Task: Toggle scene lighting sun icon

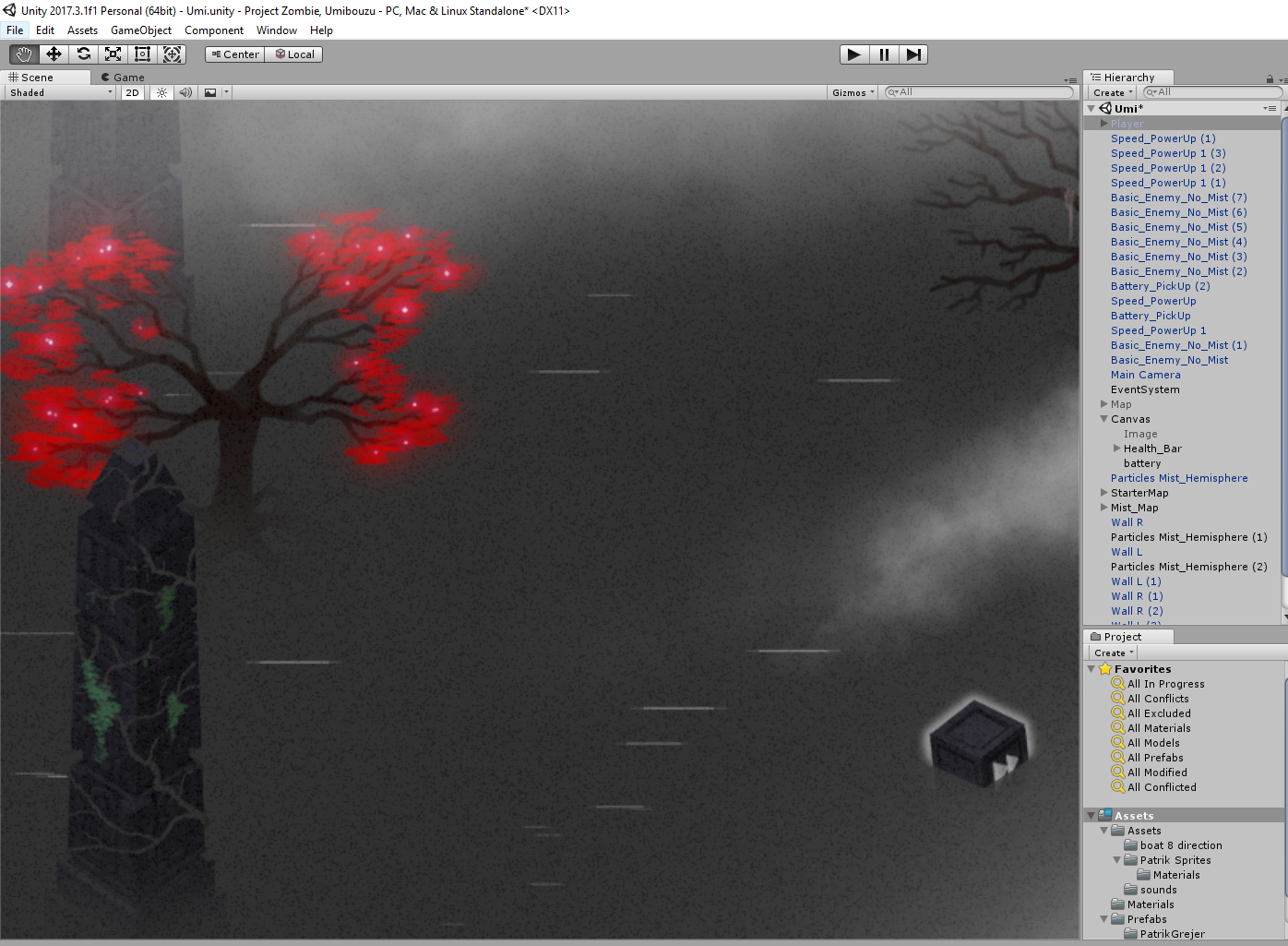Action: [x=161, y=92]
